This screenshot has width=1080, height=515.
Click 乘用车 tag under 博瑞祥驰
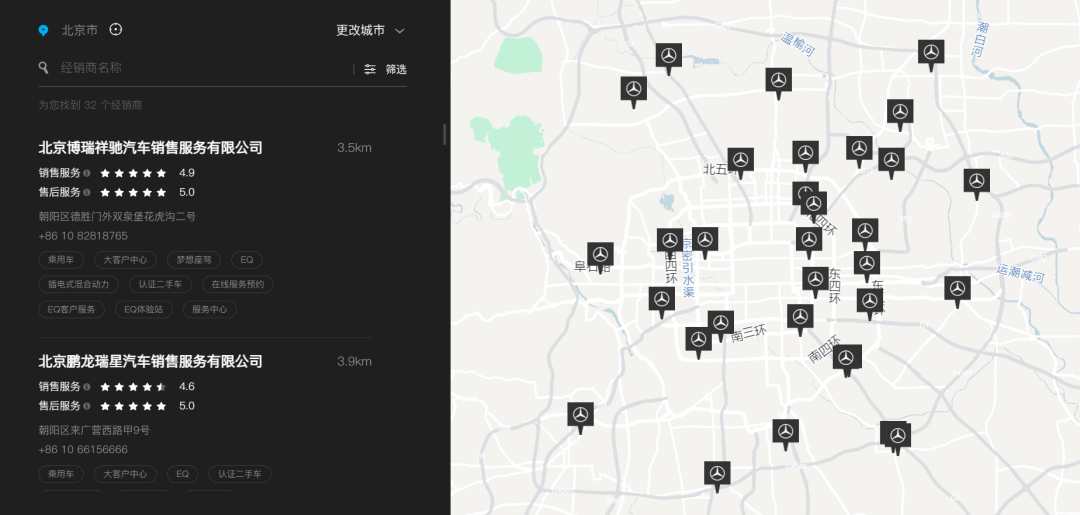pos(61,260)
